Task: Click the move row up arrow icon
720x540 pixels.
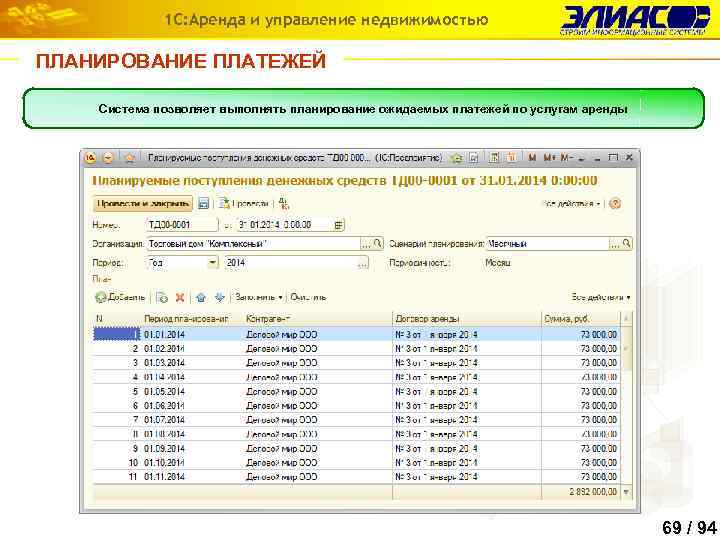Action: [201, 298]
